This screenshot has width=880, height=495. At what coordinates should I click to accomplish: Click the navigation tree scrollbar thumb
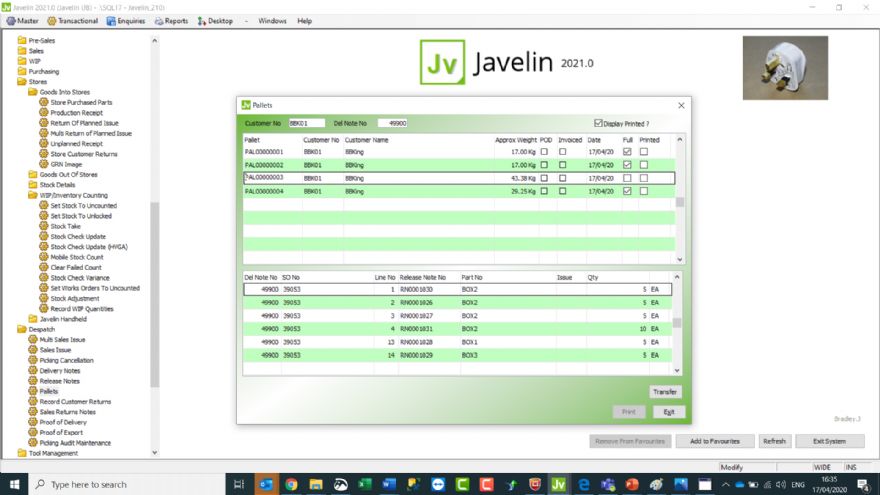point(154,295)
